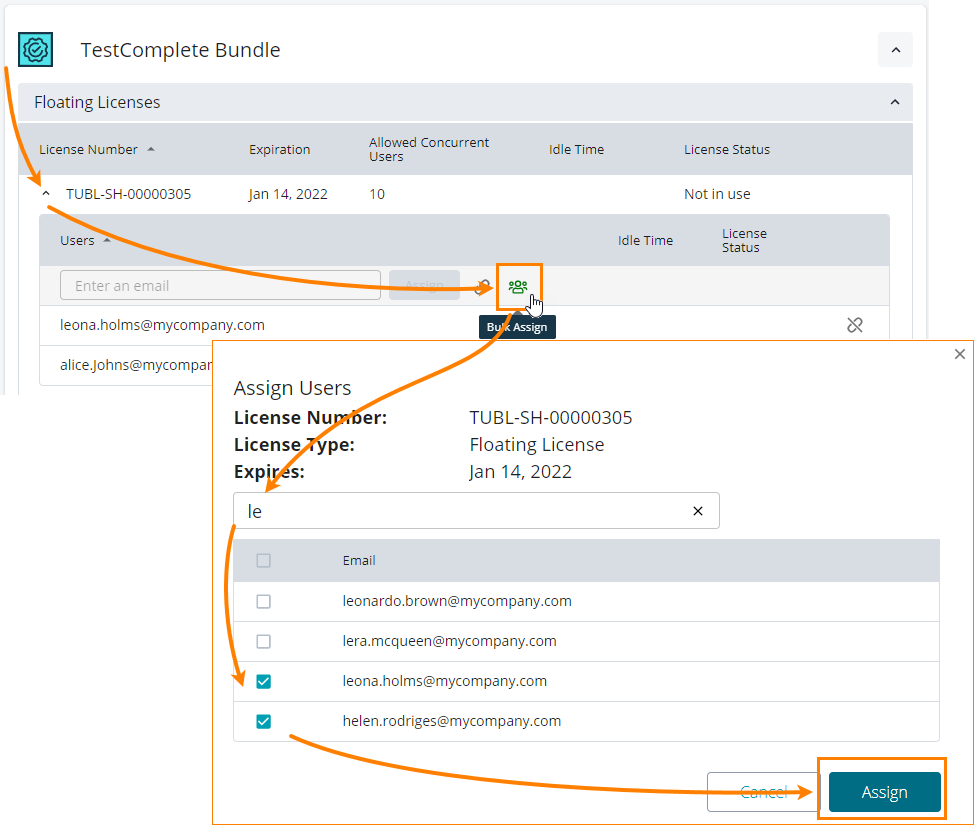Collapse the Floating Licenses panel
This screenshot has width=977, height=828.
tap(895, 102)
